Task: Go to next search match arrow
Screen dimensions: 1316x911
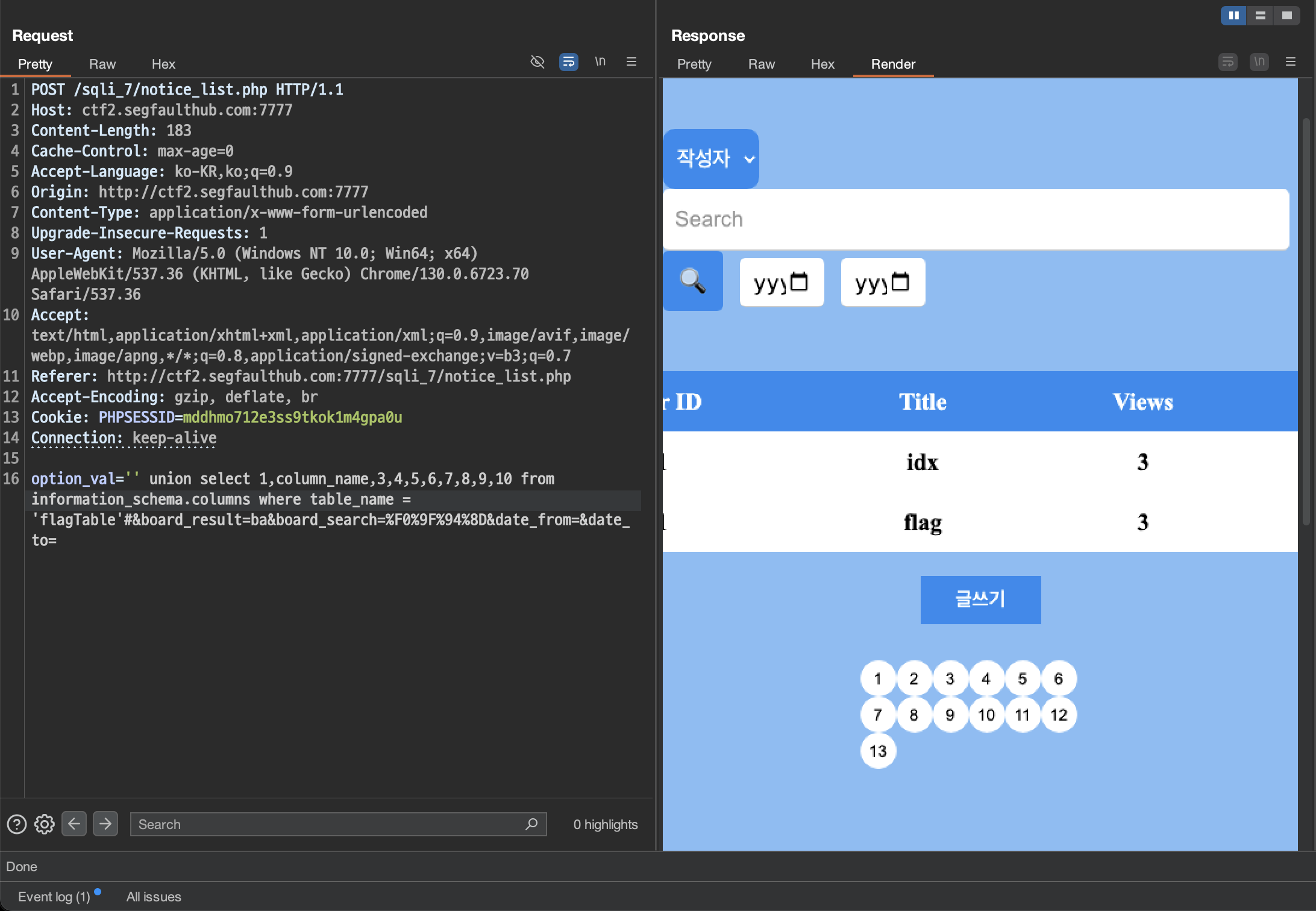Action: (105, 824)
